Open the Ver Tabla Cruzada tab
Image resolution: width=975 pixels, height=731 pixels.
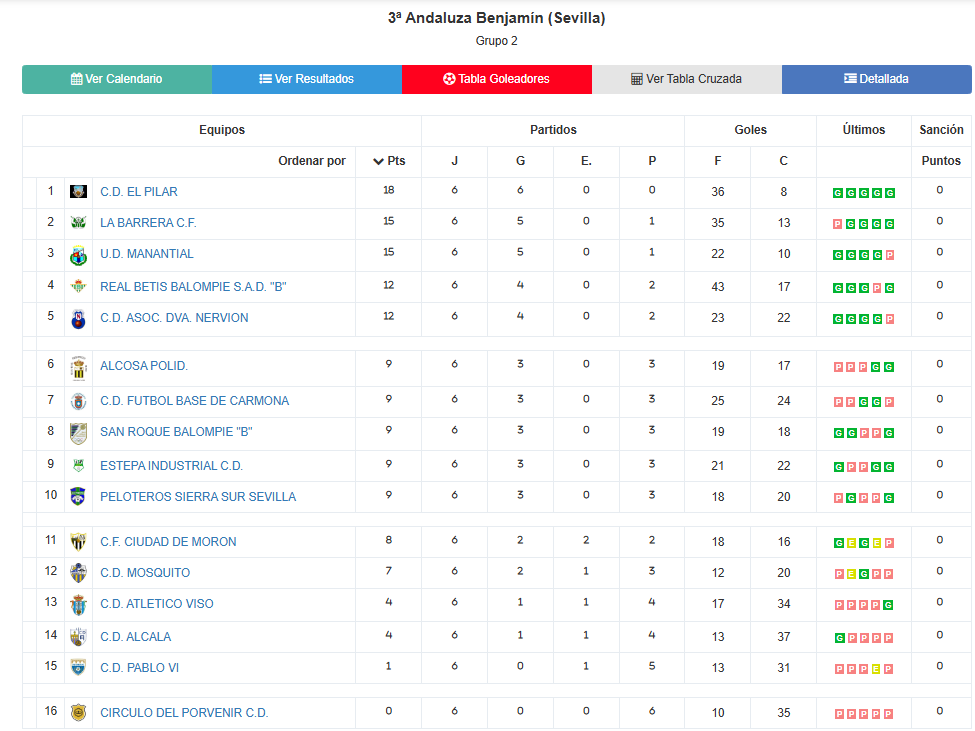pyautogui.click(x=686, y=79)
